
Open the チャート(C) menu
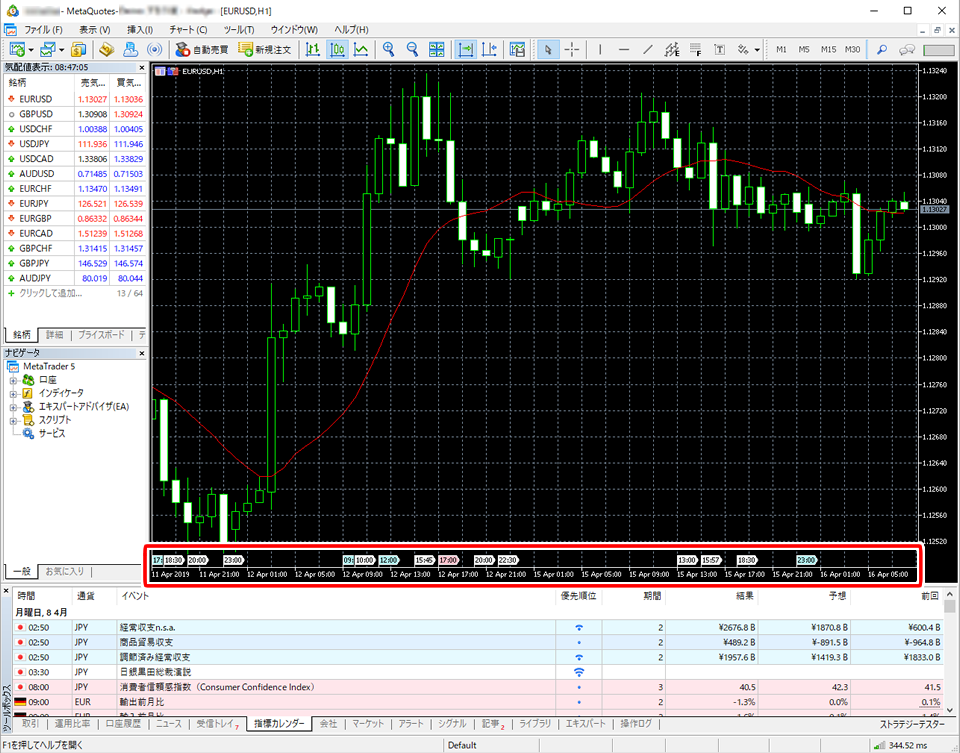188,29
